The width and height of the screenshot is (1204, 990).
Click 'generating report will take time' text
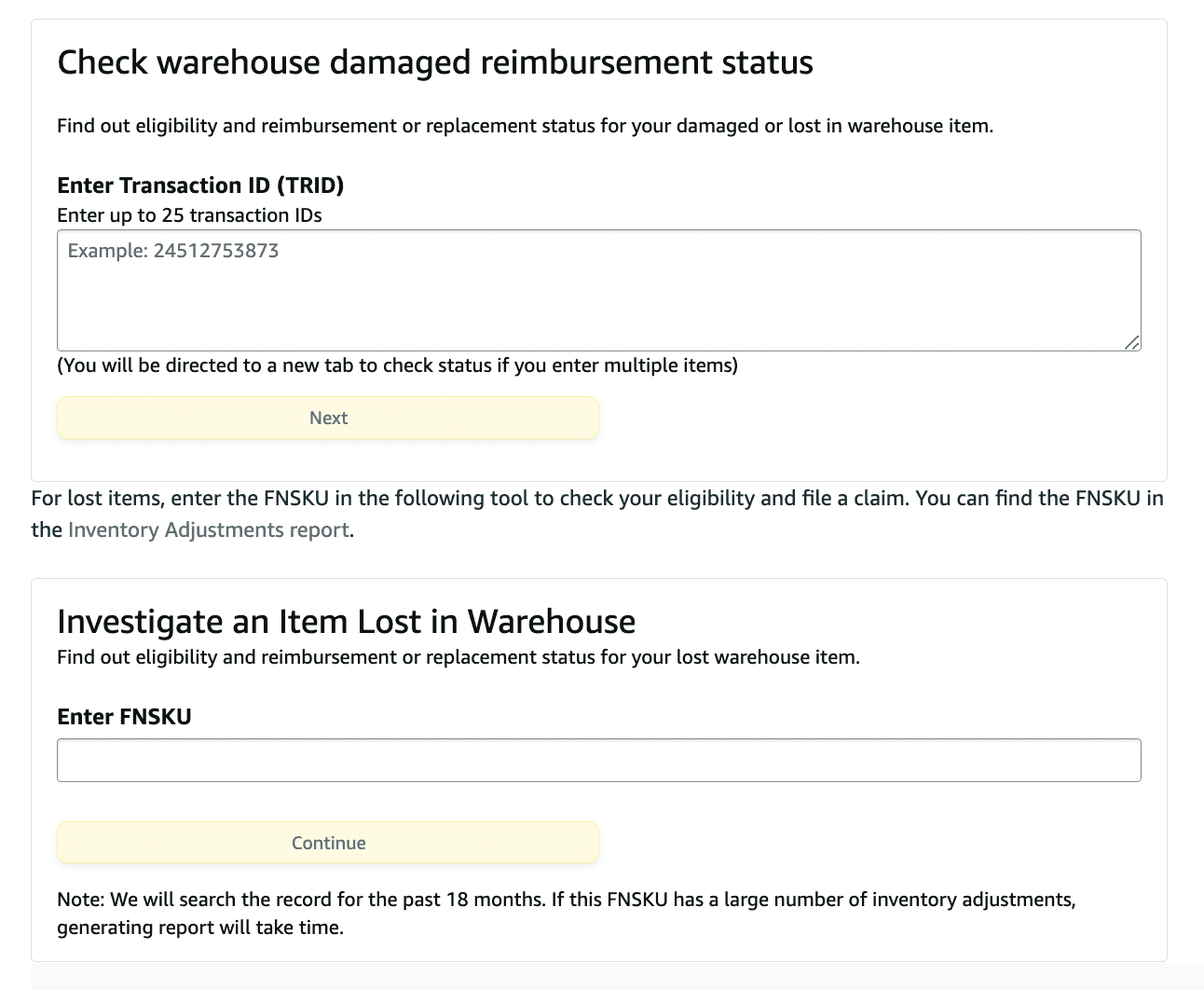200,928
